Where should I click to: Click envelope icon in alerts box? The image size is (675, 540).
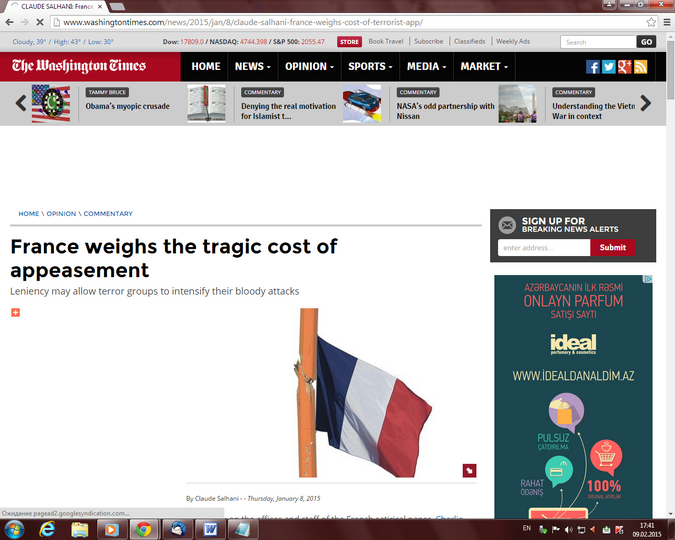[x=507, y=225]
